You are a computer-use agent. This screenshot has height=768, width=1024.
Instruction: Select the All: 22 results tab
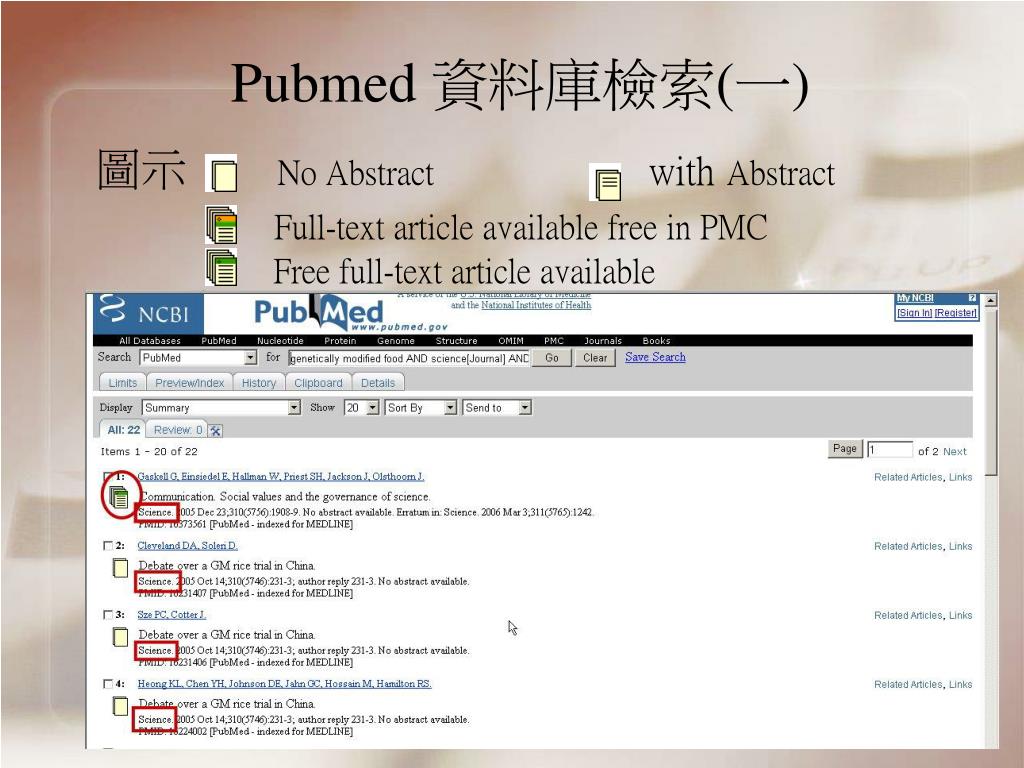[x=123, y=430]
